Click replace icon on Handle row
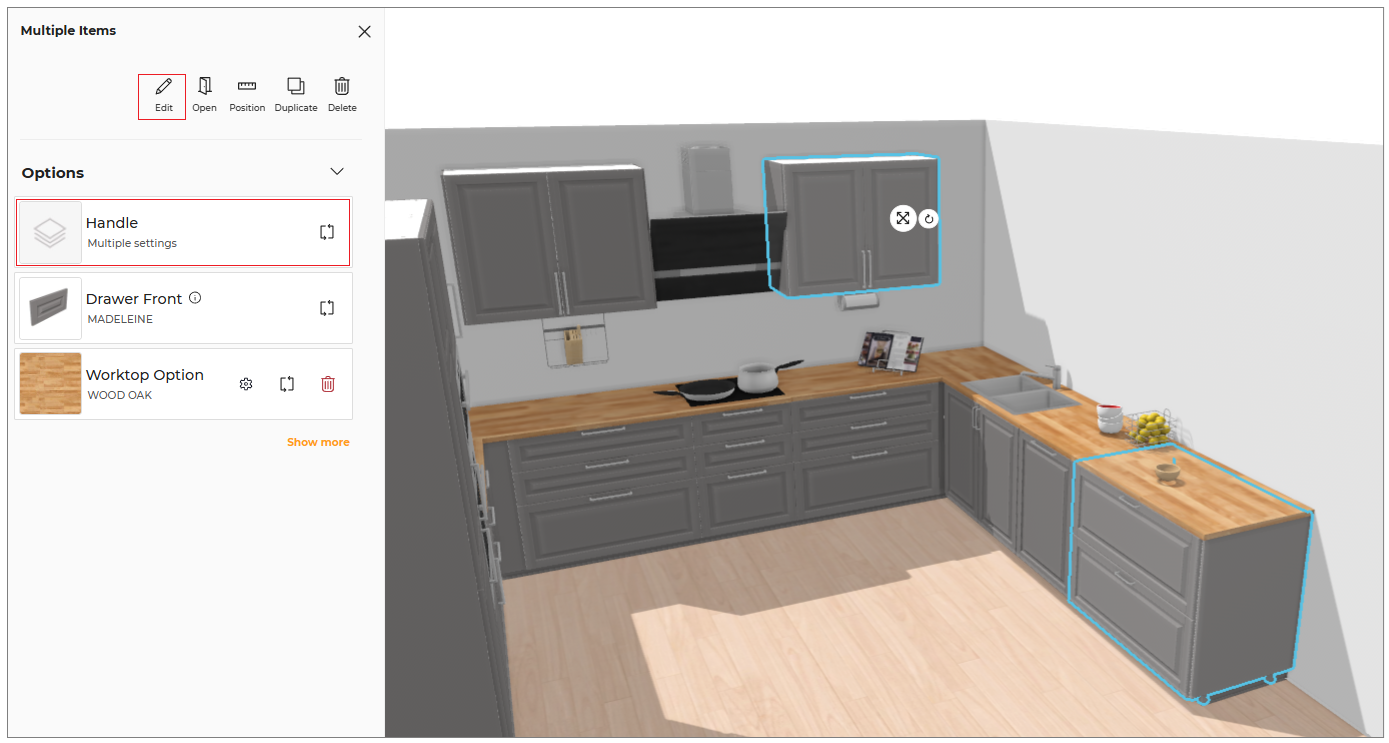Screen dimensions: 1389x743 (327, 232)
